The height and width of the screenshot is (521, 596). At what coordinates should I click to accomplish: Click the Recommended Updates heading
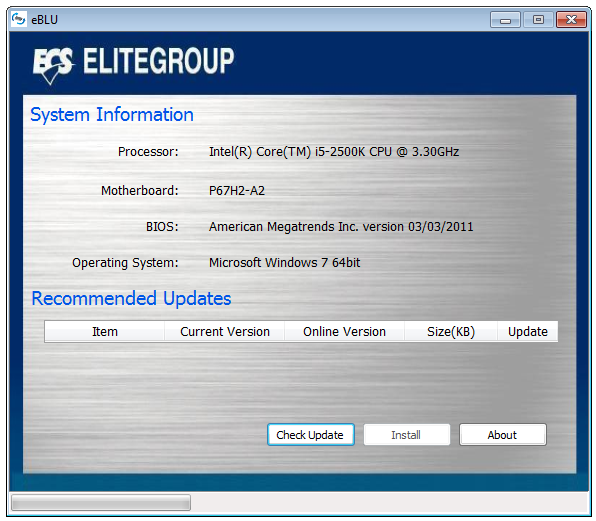point(132,298)
